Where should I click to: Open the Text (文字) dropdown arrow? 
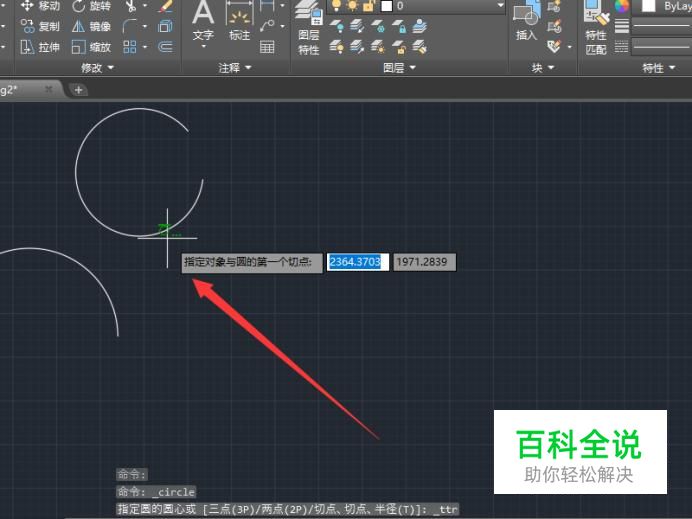[x=203, y=46]
